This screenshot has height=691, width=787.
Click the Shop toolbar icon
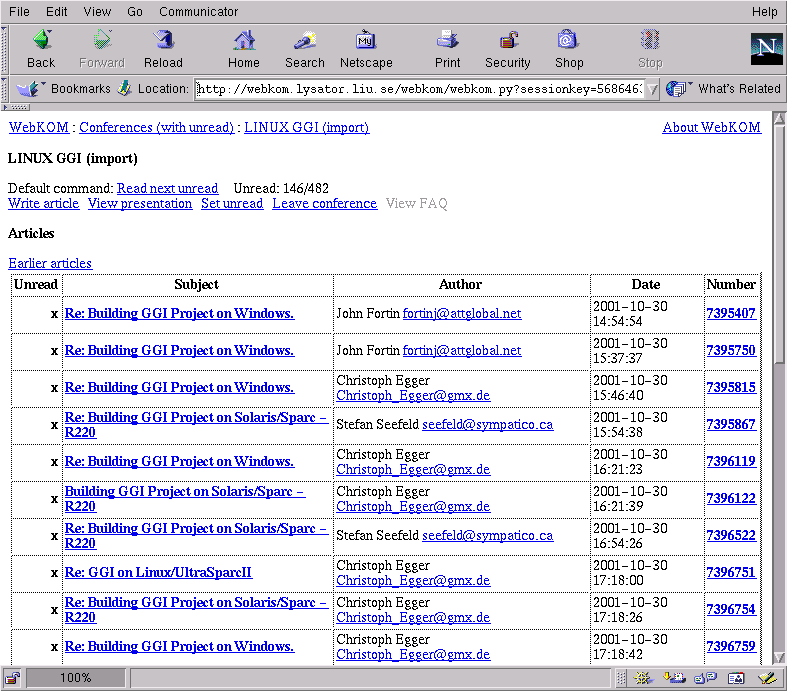point(569,49)
